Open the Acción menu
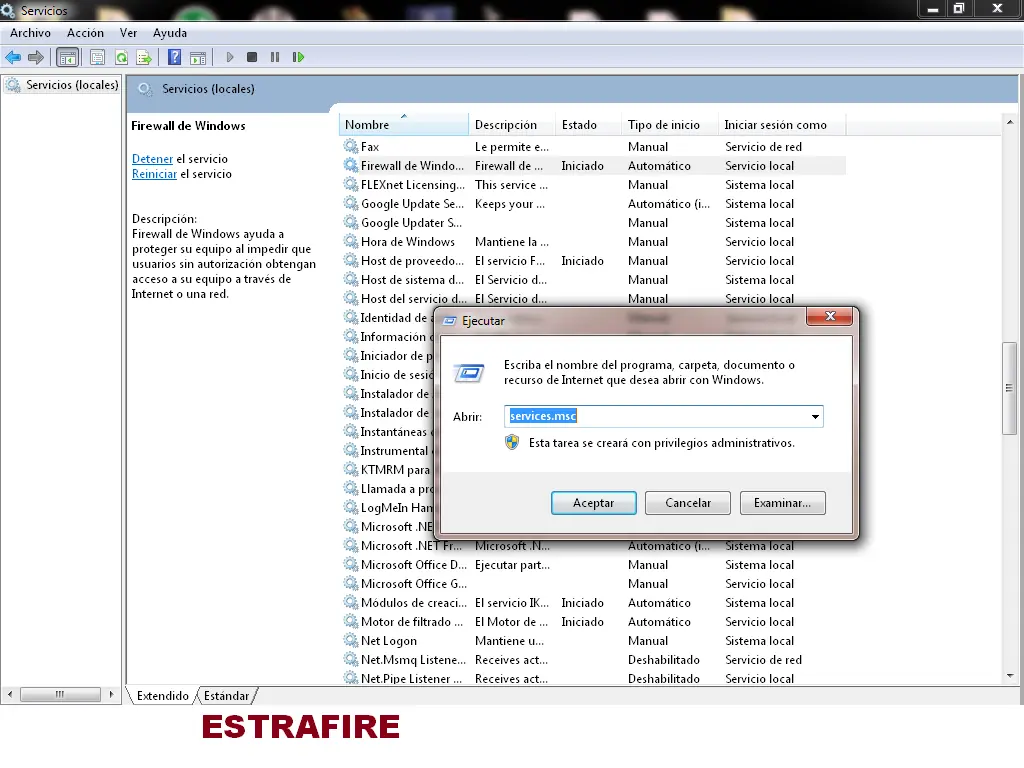This screenshot has width=1024, height=768. [85, 33]
